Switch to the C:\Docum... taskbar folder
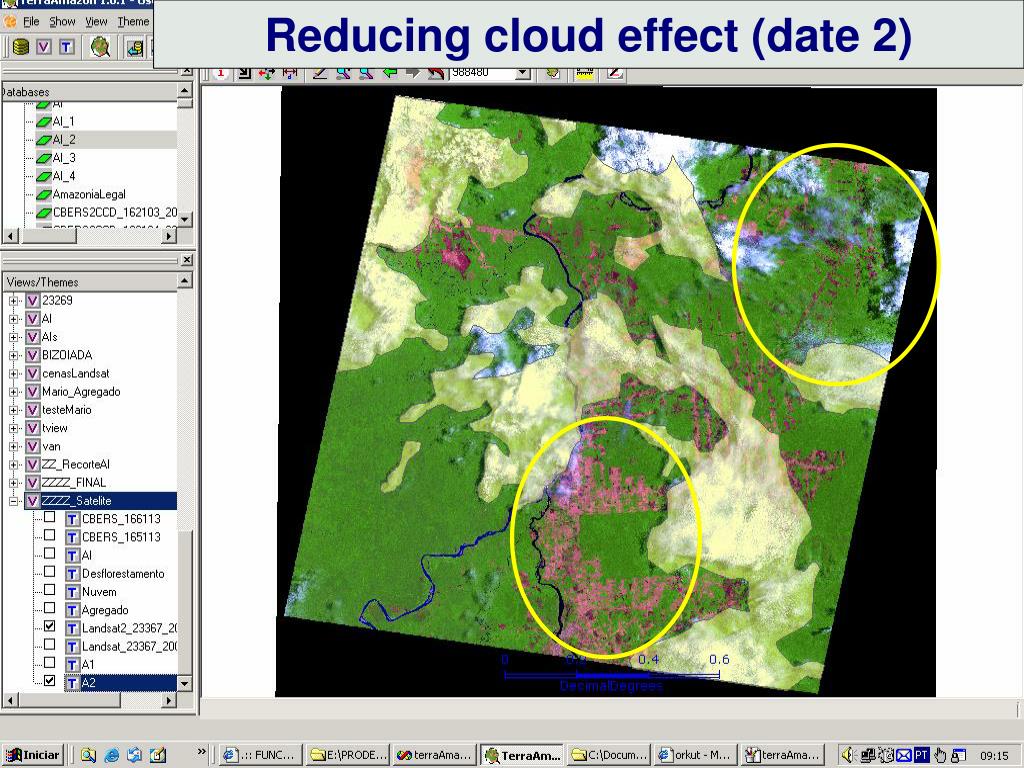 point(609,756)
